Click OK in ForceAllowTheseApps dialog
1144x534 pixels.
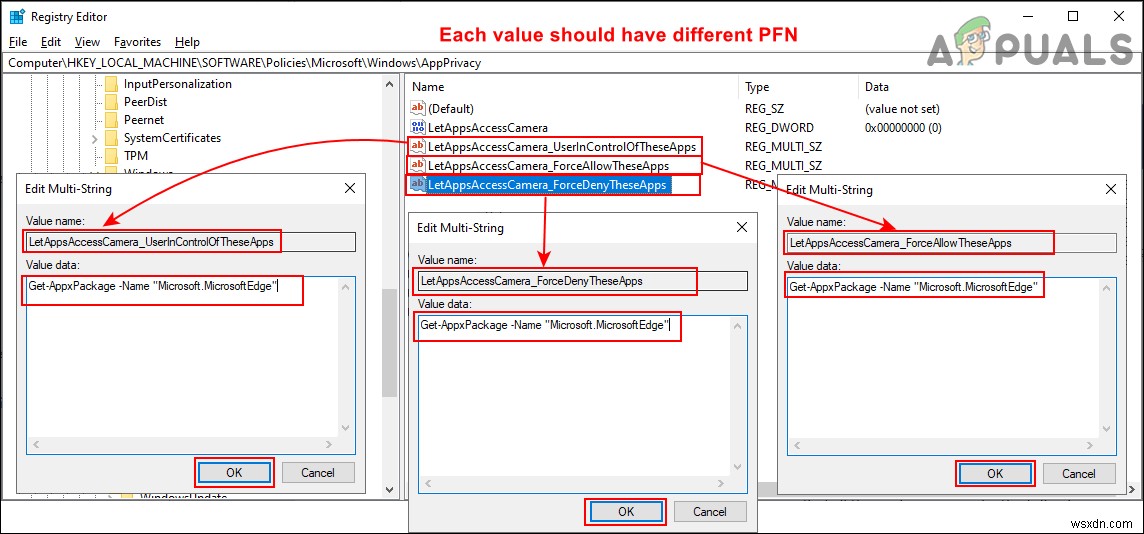(995, 473)
